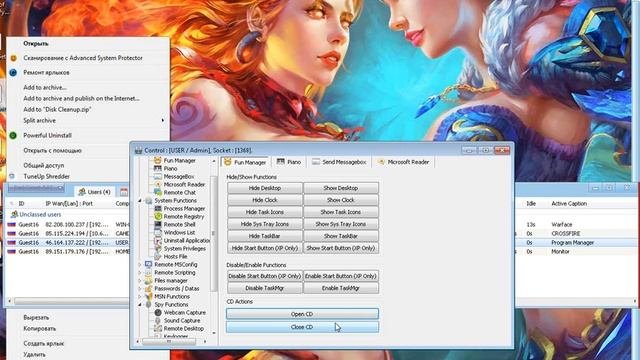The height and width of the screenshot is (360, 640).
Task: Collapse the Spy Functions tree node
Action: [140, 305]
